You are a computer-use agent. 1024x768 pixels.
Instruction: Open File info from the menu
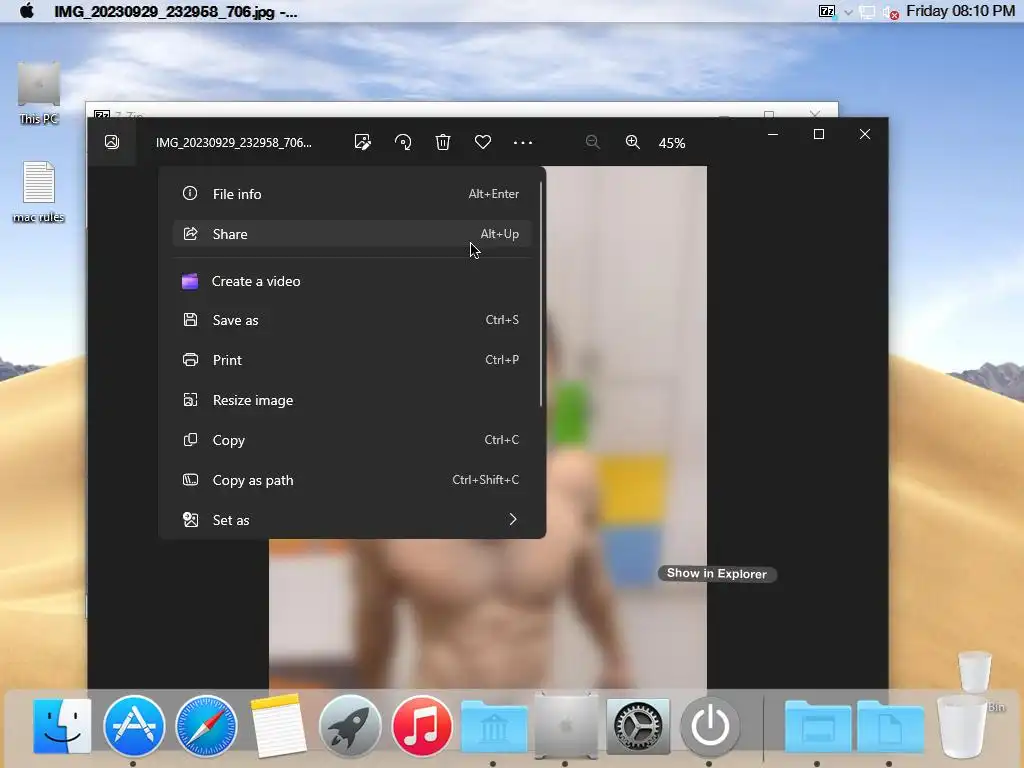coord(351,194)
